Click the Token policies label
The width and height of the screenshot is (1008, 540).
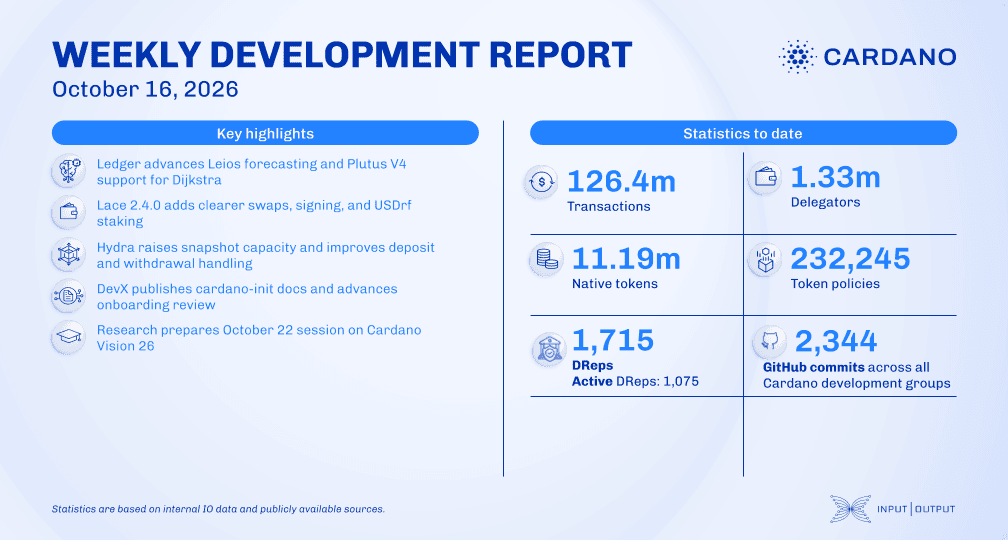pyautogui.click(x=835, y=284)
